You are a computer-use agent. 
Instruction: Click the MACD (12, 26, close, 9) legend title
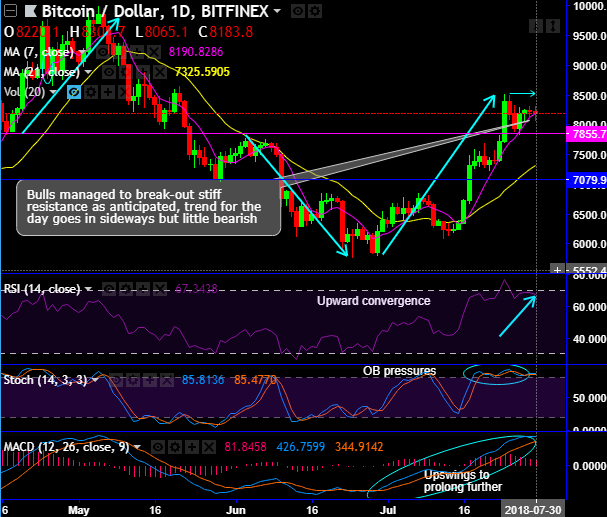[66, 447]
